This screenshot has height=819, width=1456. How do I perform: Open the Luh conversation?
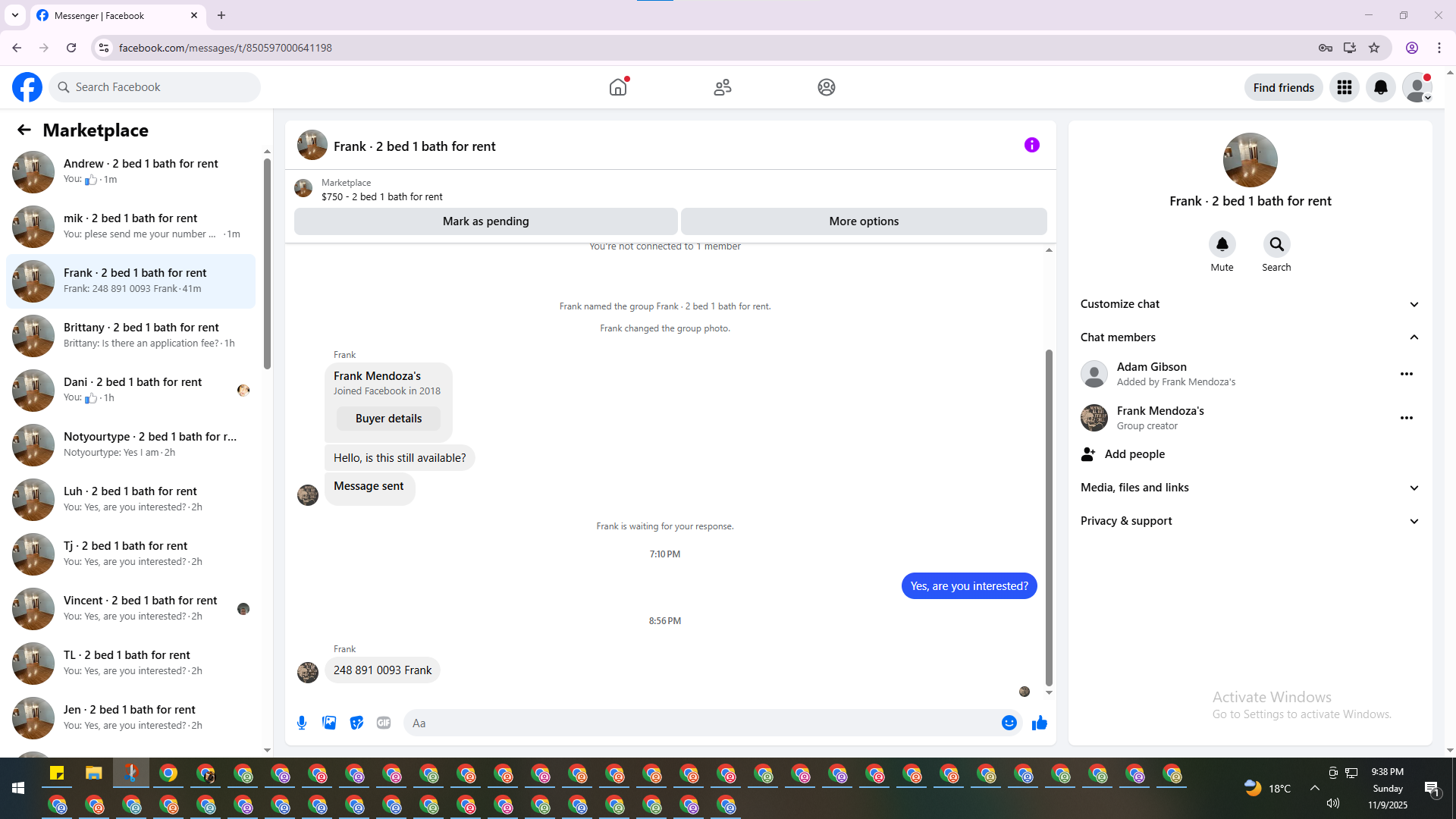point(130,500)
